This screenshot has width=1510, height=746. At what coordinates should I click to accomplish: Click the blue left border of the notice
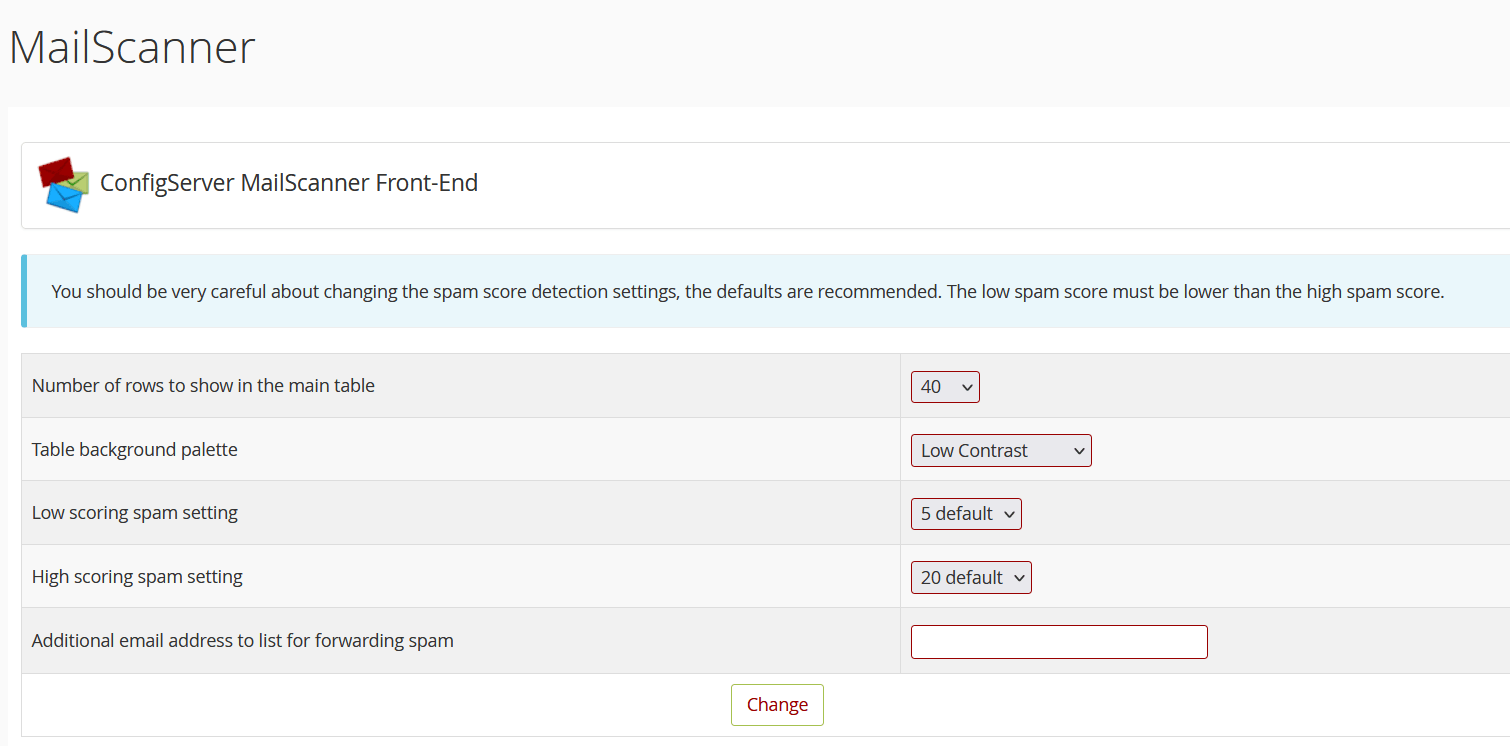point(24,291)
